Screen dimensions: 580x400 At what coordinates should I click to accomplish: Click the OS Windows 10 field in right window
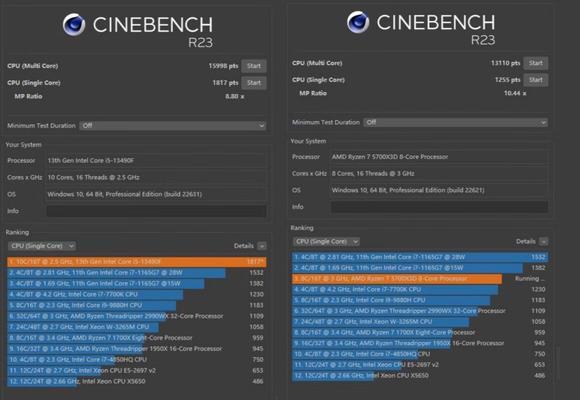(x=439, y=190)
